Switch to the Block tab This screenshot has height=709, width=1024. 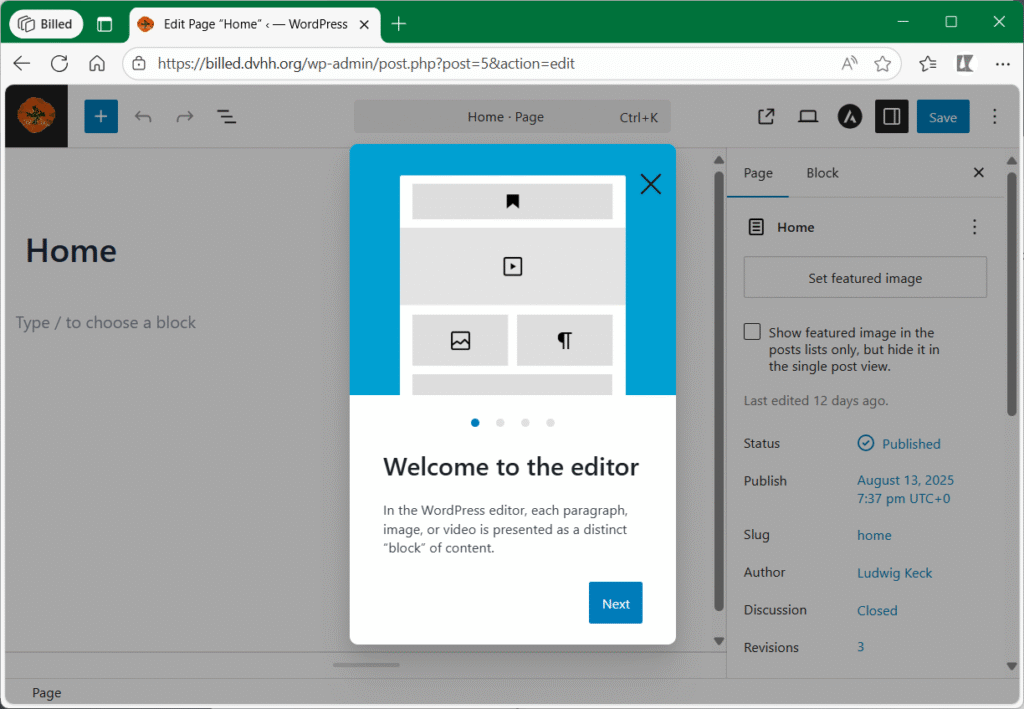tap(822, 173)
